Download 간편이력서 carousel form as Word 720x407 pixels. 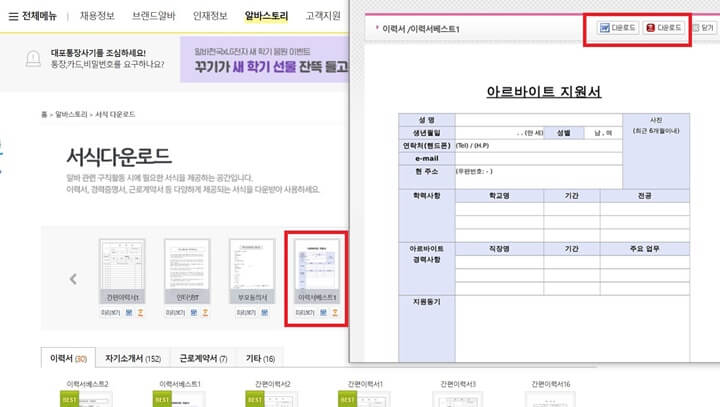pos(129,312)
